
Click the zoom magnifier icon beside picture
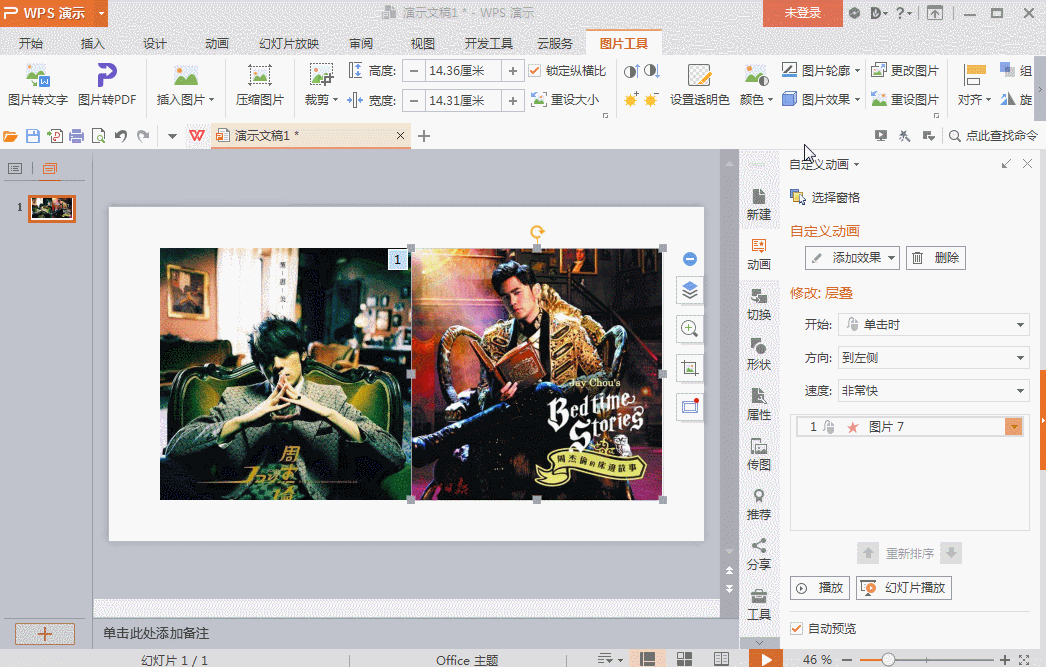pyautogui.click(x=690, y=329)
